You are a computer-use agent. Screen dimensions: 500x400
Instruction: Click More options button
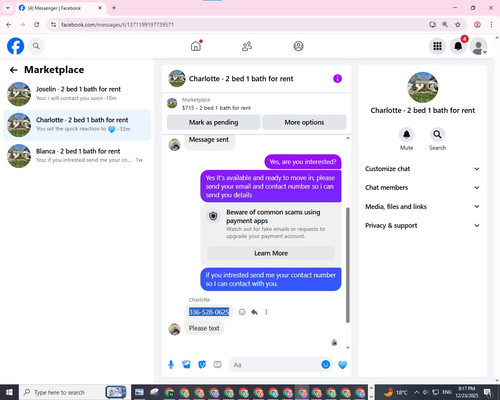[x=304, y=122]
